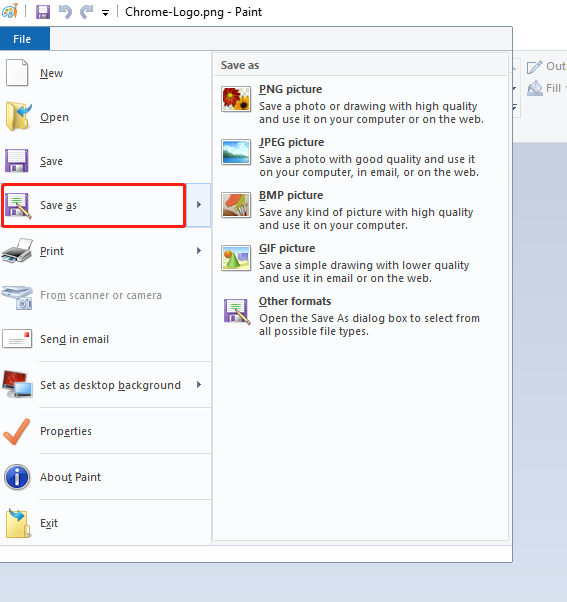Image resolution: width=567 pixels, height=602 pixels.
Task: Click the Undo arrow in title bar
Action: tap(65, 12)
